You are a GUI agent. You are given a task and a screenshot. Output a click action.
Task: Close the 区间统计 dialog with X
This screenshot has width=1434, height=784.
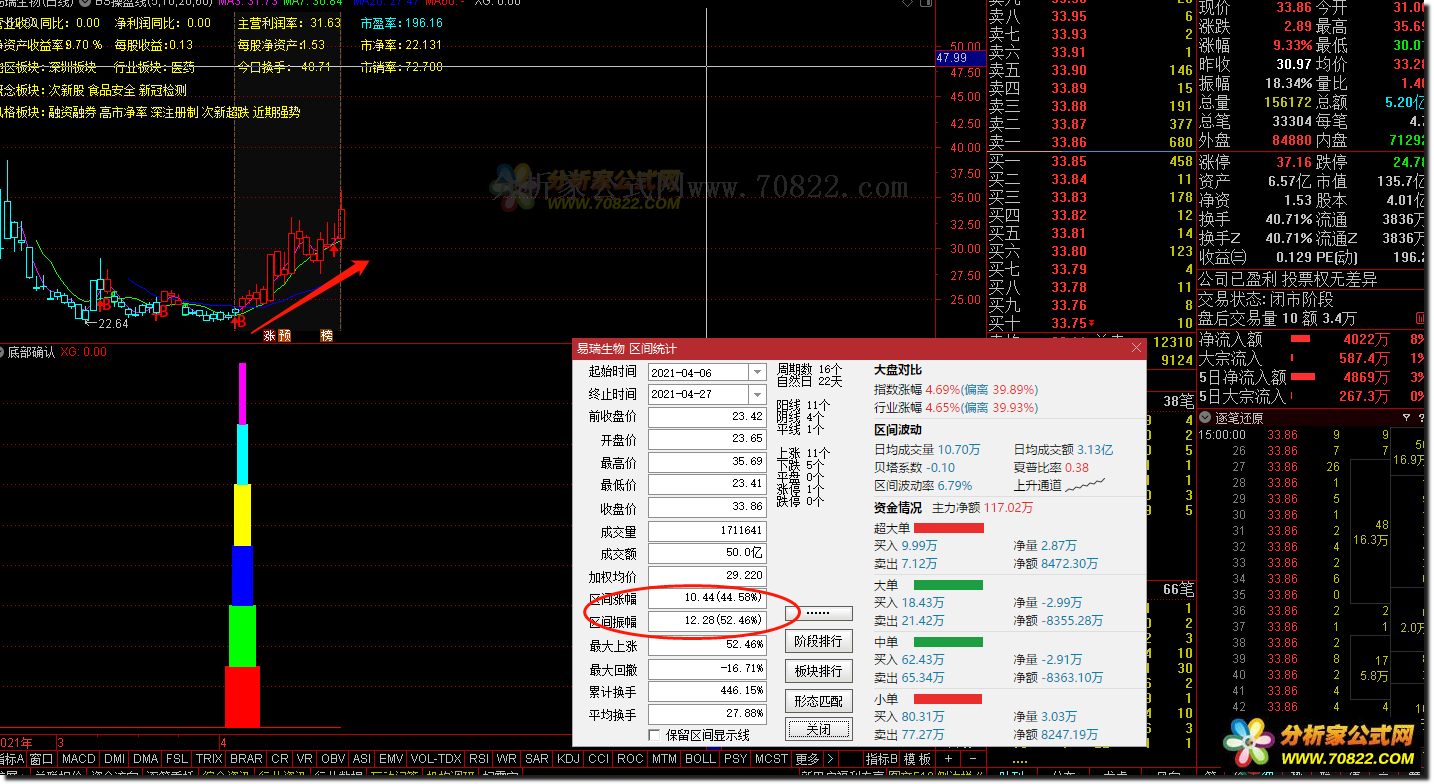[1135, 348]
